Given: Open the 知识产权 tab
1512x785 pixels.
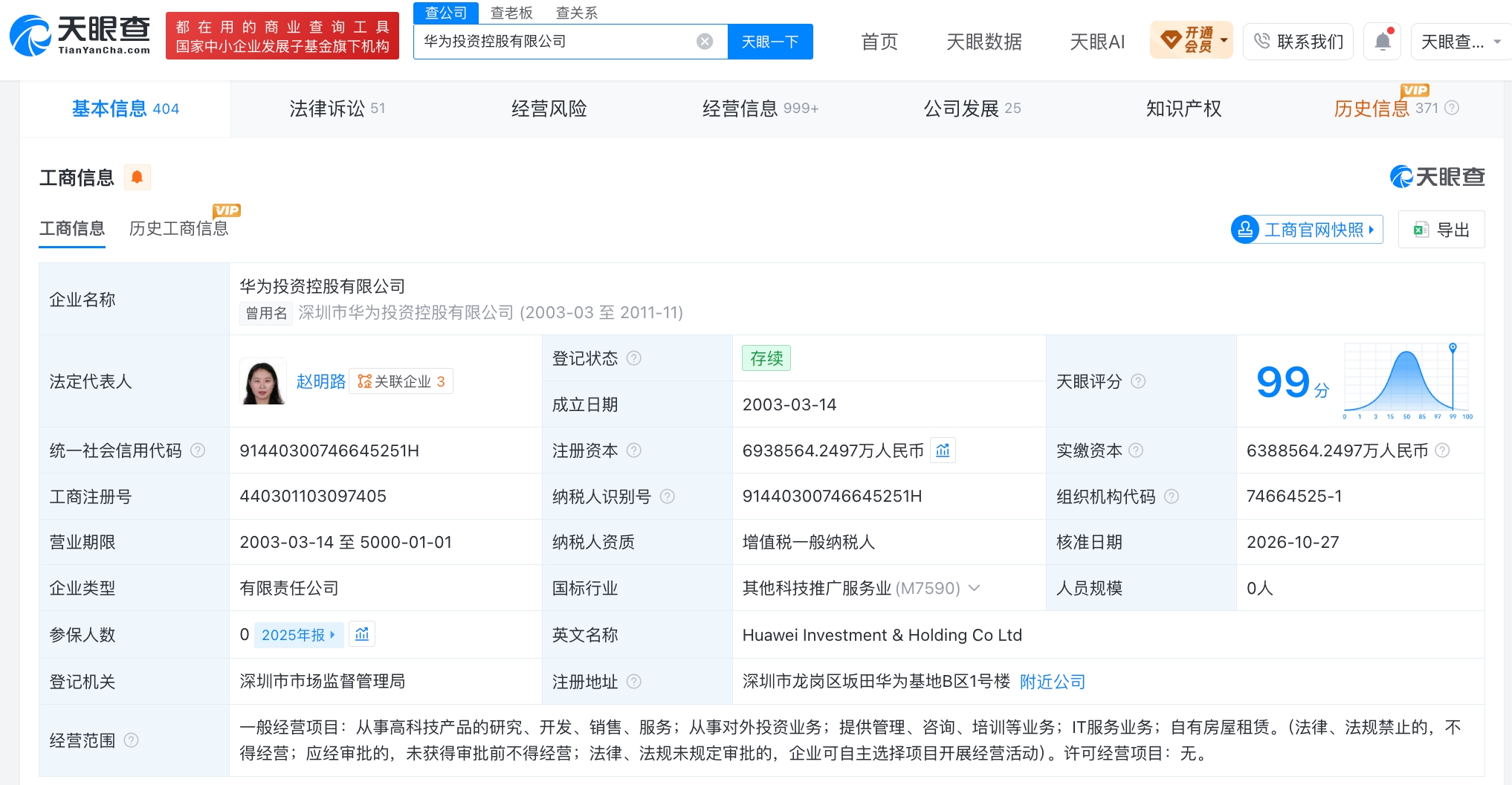Looking at the screenshot, I should [1183, 109].
